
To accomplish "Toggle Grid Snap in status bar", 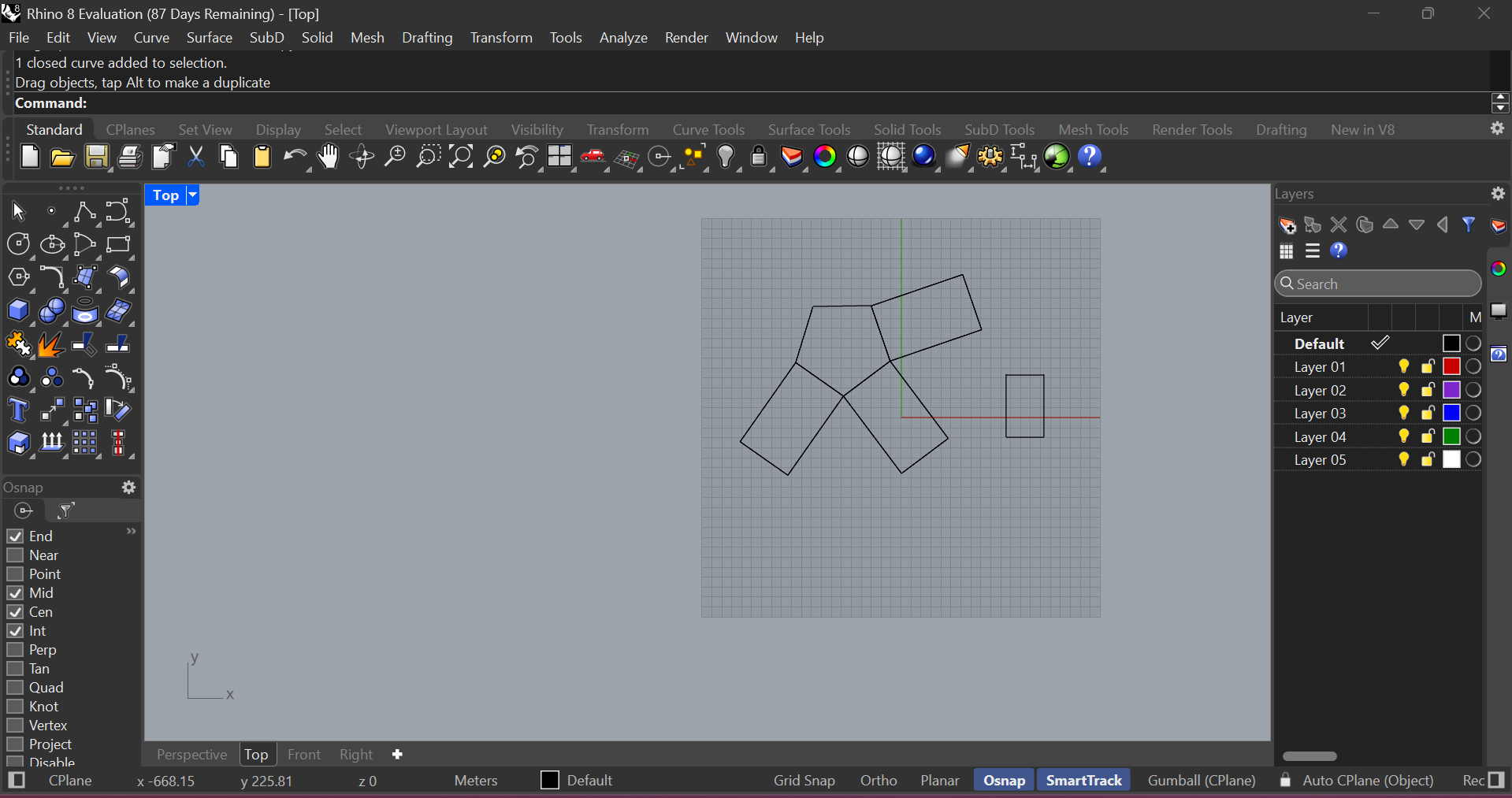I will 804,781.
